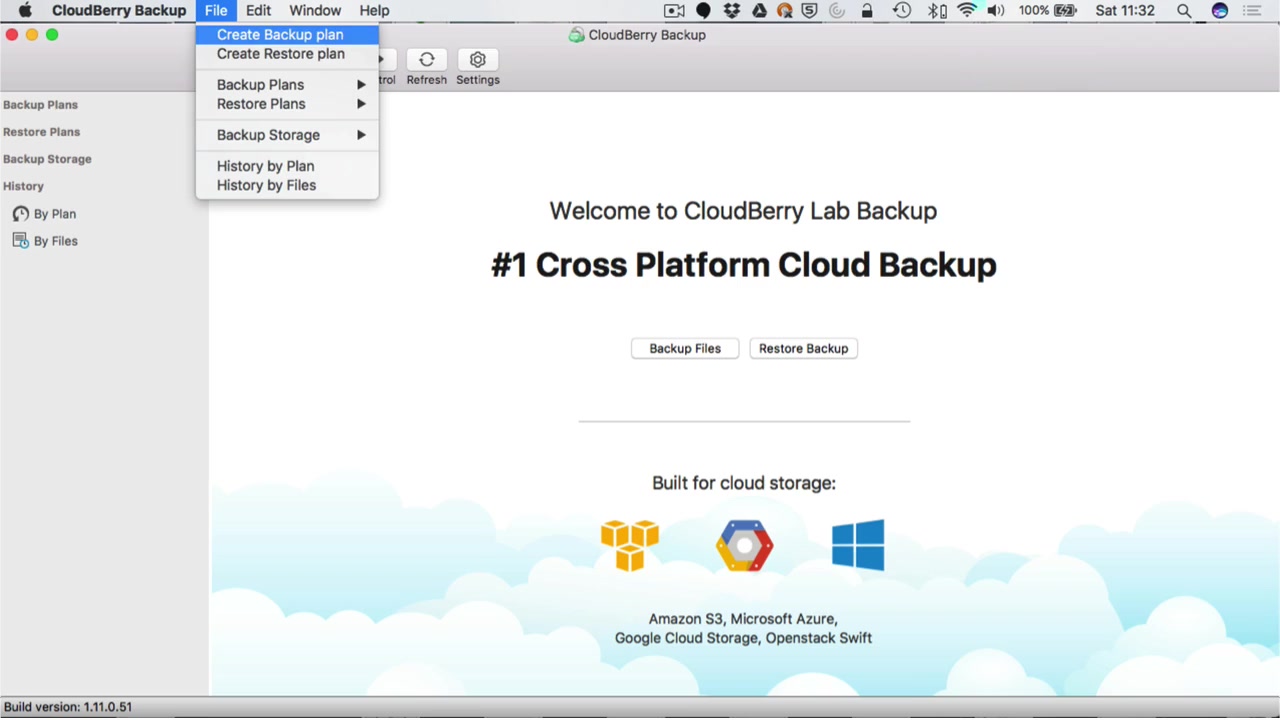Open the Help menu
The width and height of the screenshot is (1280, 720).
(x=374, y=11)
